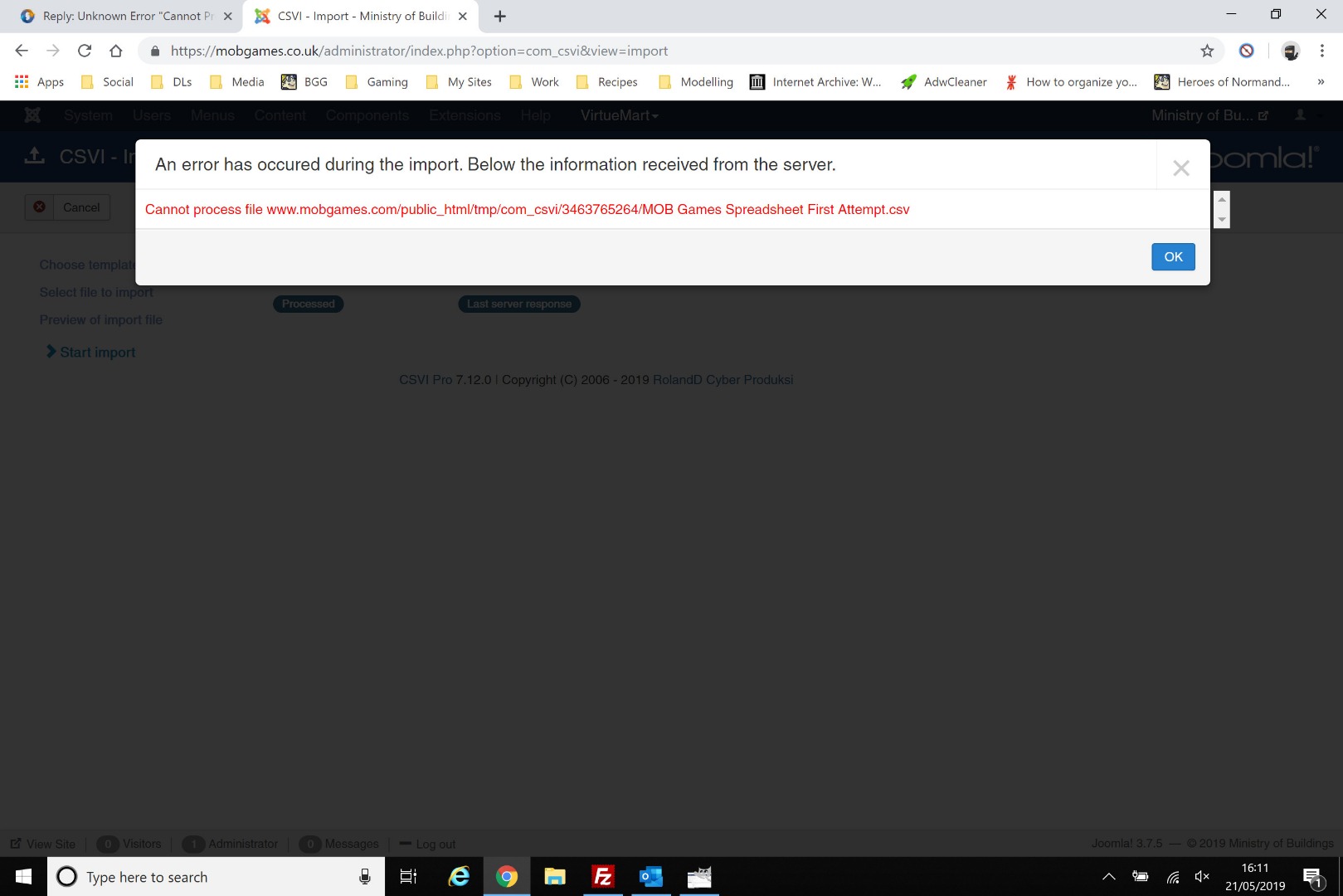1343x896 pixels.
Task: Click OK in the import error dialog
Action: (x=1172, y=257)
